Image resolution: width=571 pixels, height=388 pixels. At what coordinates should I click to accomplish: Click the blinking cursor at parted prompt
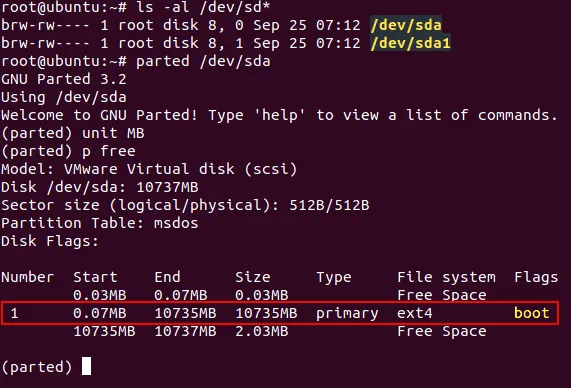(86, 366)
